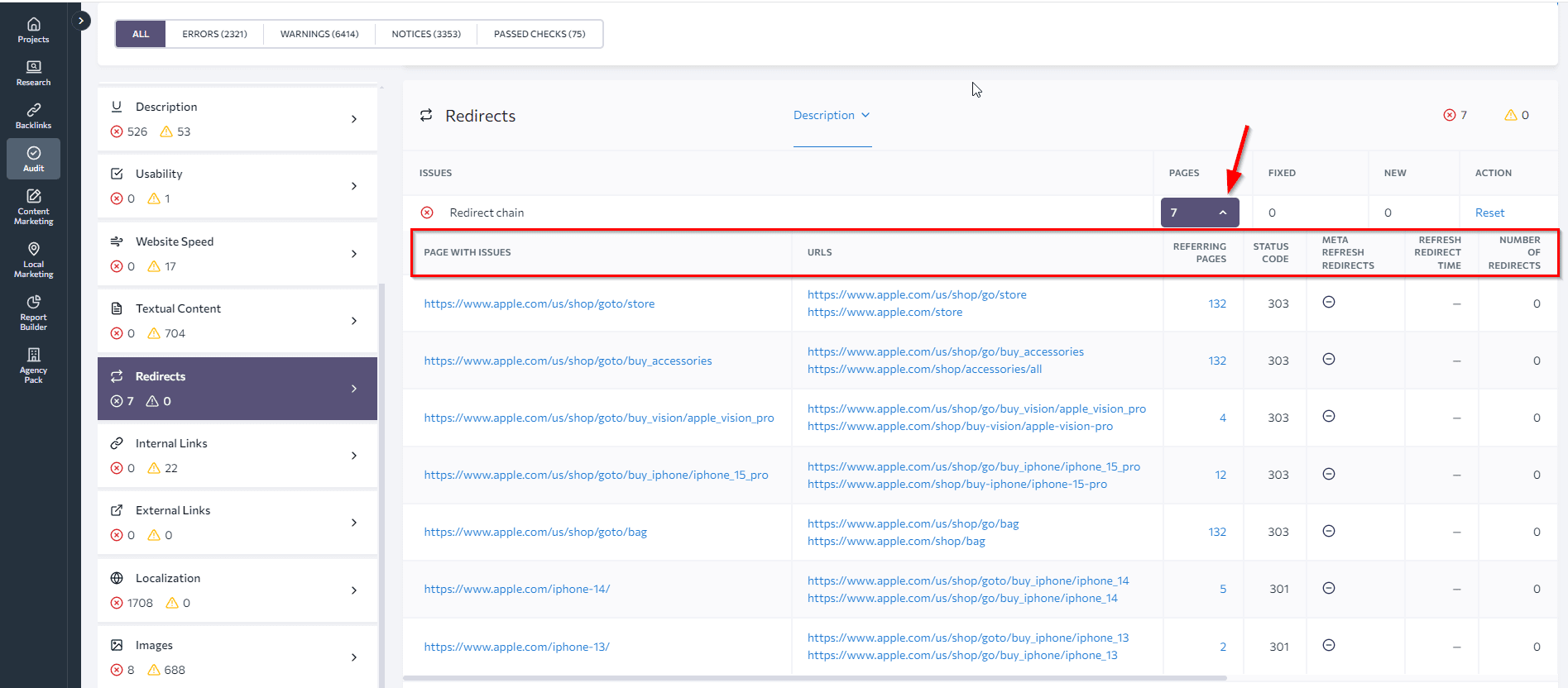The height and width of the screenshot is (688, 1568).
Task: Click meta refresh icon for buy_accessories row
Action: point(1329,359)
